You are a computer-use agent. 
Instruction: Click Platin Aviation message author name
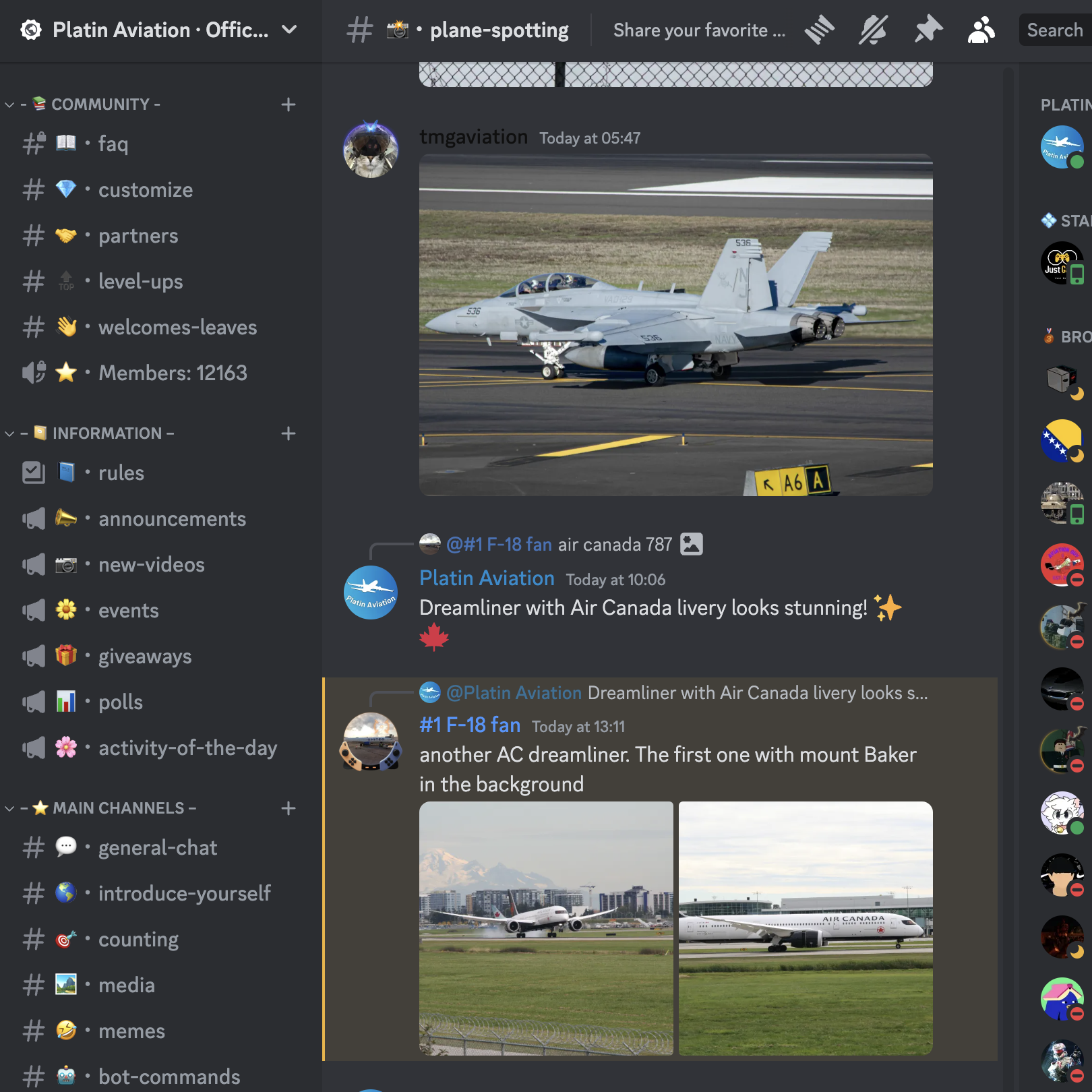tap(487, 578)
